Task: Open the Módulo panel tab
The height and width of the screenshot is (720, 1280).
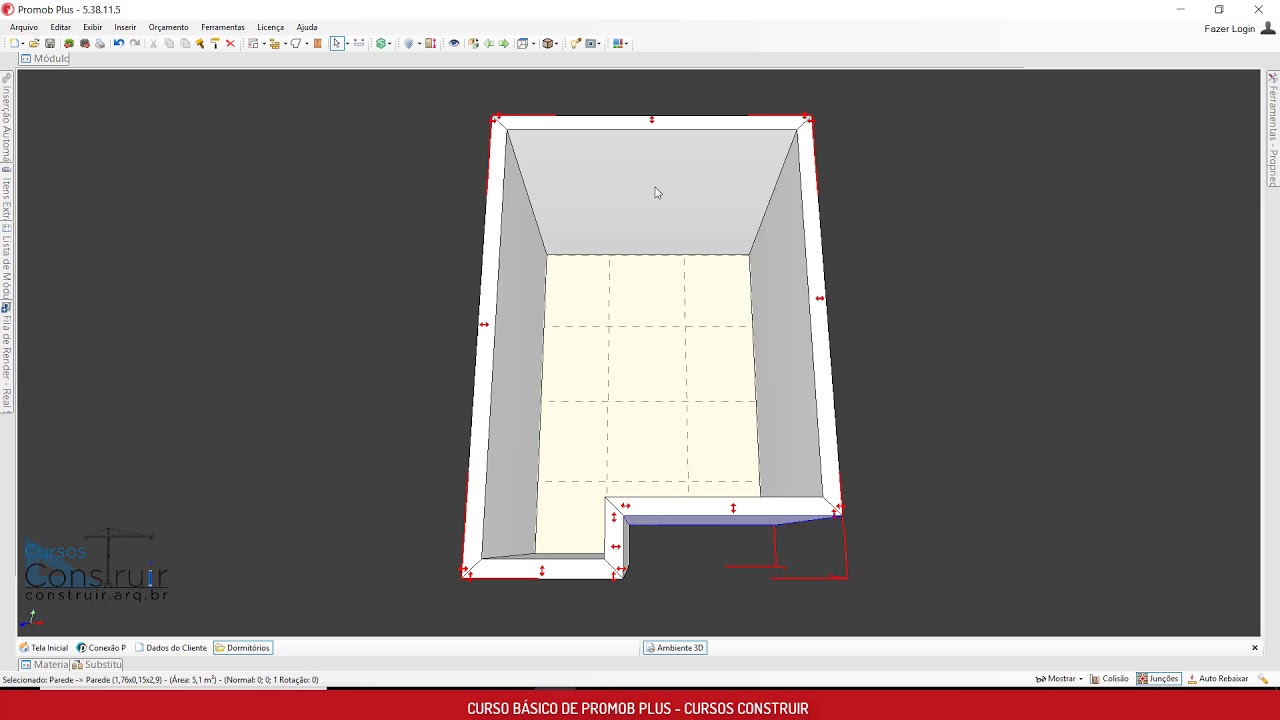Action: [45, 59]
